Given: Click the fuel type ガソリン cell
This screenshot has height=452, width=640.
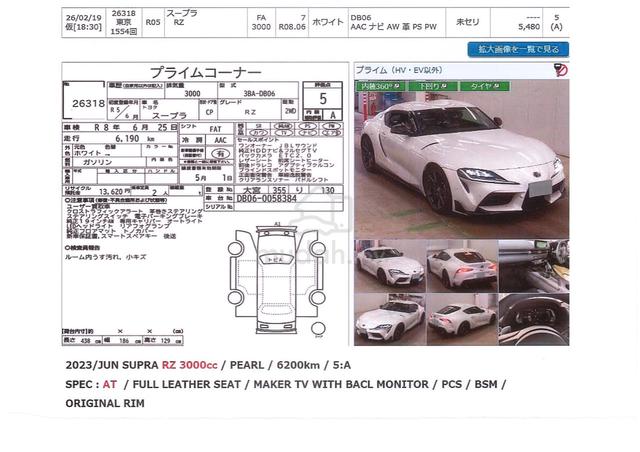Looking at the screenshot, I should click(x=97, y=162).
